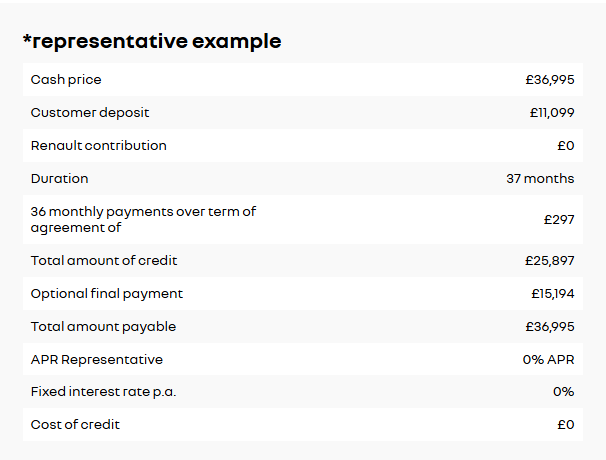The height and width of the screenshot is (460, 606).
Task: Select the Cash price label
Action: (66, 80)
